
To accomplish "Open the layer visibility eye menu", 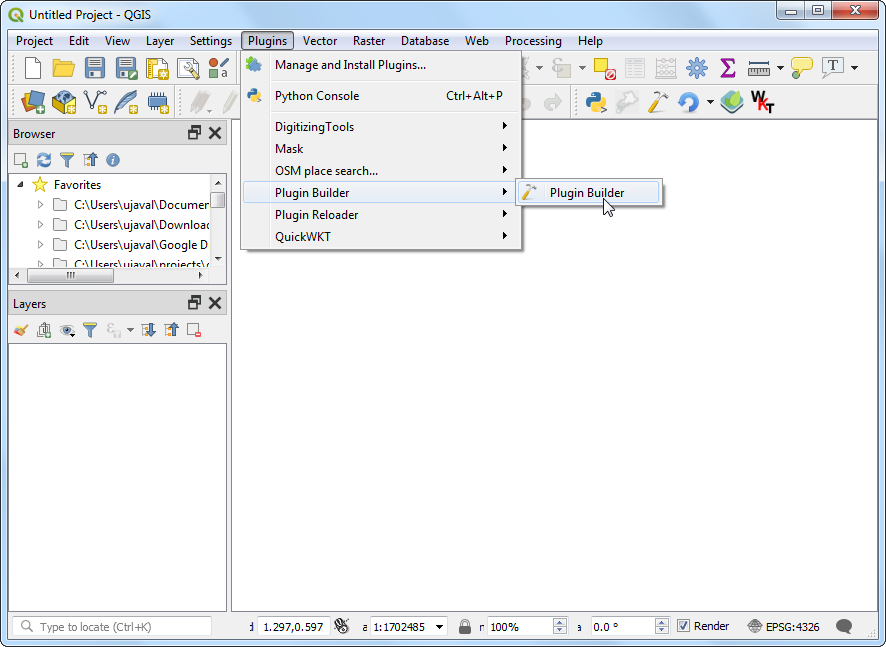I will tap(67, 330).
